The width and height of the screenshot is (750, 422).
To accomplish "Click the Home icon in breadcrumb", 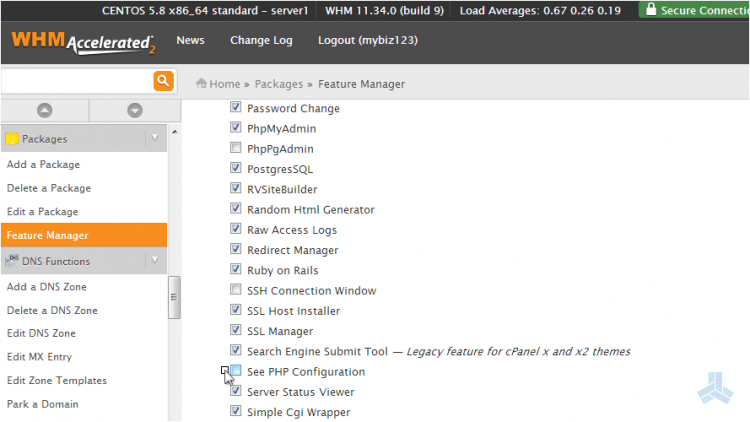I will click(201, 84).
